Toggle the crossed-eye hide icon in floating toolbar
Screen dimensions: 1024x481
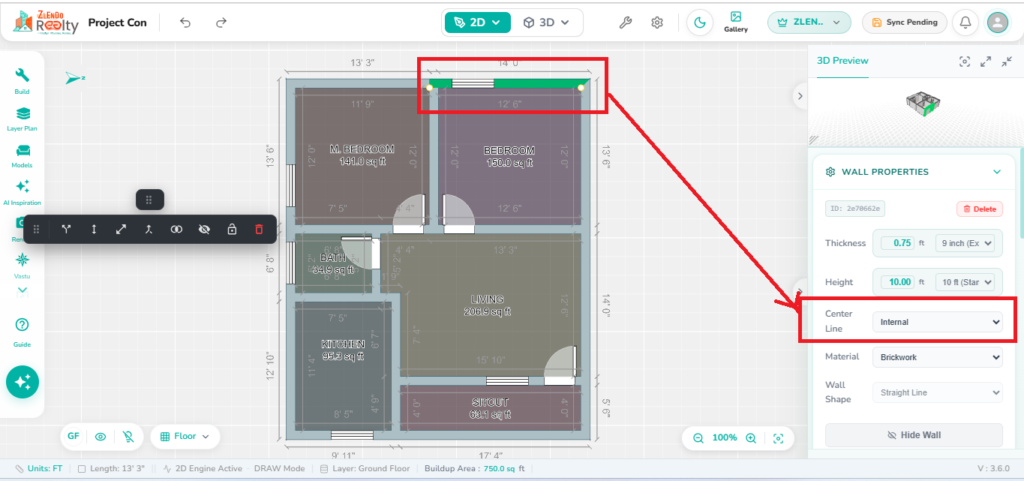204,229
